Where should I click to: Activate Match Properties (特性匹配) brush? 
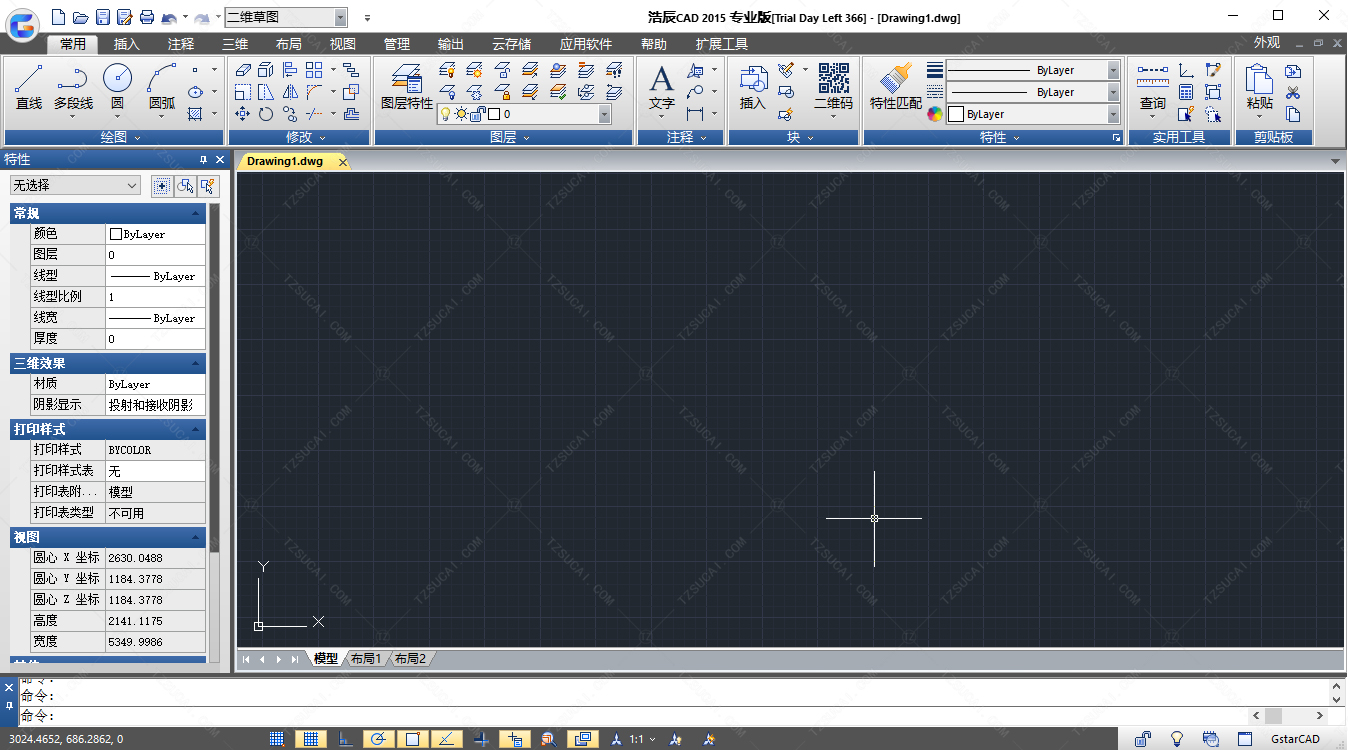point(896,88)
